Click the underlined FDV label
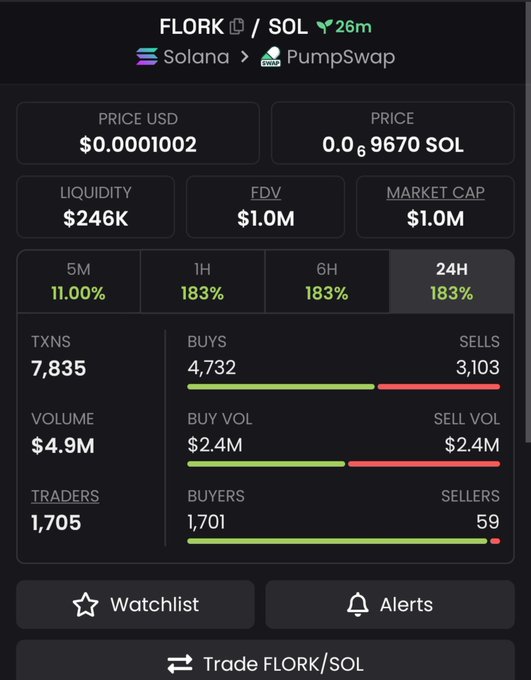This screenshot has width=531, height=680. (x=266, y=193)
